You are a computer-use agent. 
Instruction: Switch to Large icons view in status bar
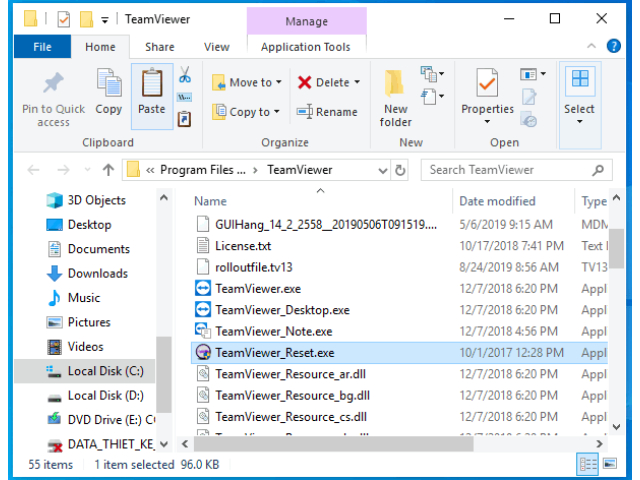coord(610,464)
